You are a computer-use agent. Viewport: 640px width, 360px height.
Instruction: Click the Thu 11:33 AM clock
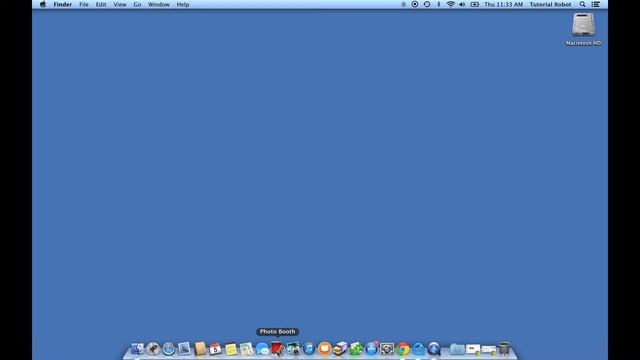pos(504,4)
